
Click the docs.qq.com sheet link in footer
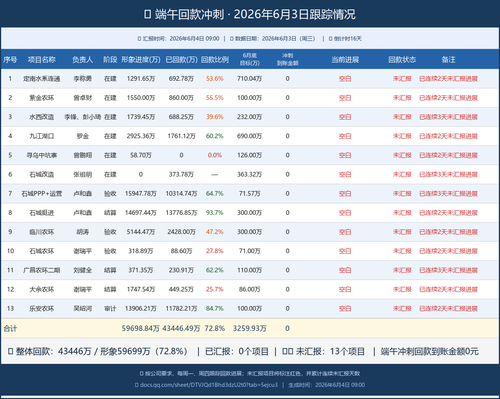pos(209,385)
